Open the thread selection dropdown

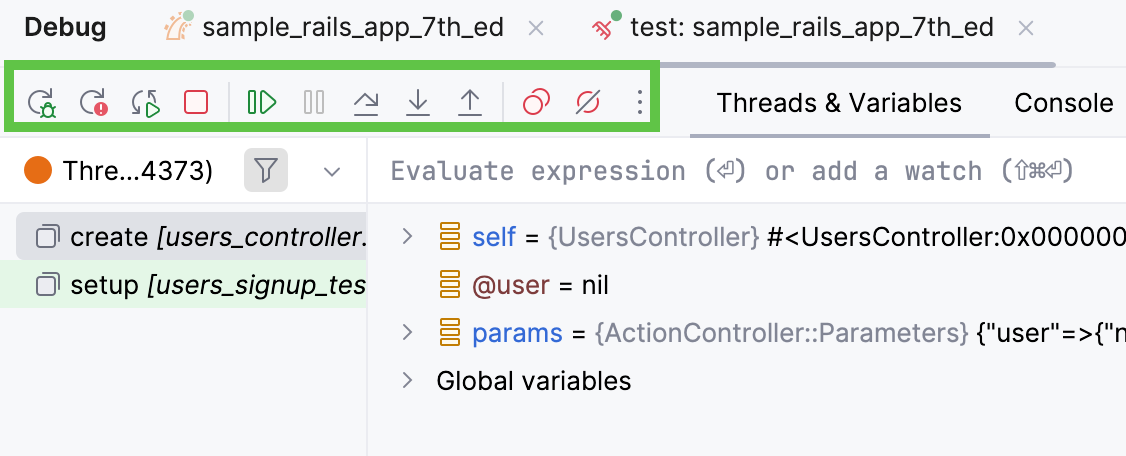pyautogui.click(x=333, y=172)
